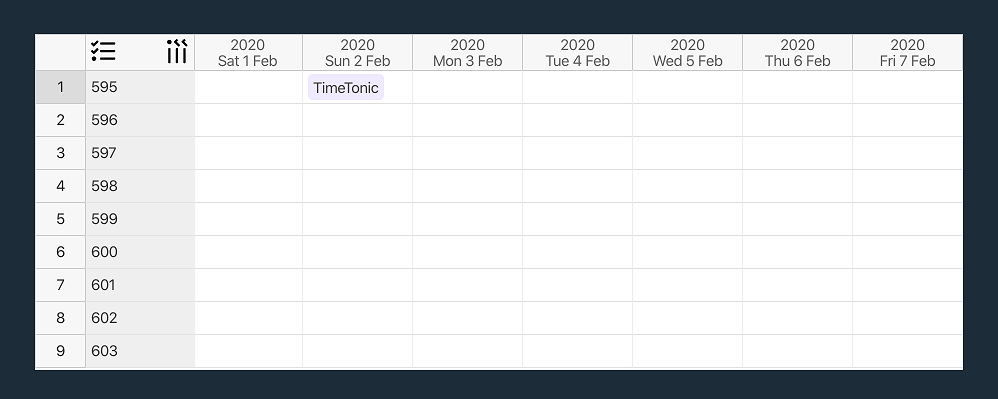This screenshot has height=399, width=998.
Task: Select row number 9 header
Action: point(60,351)
